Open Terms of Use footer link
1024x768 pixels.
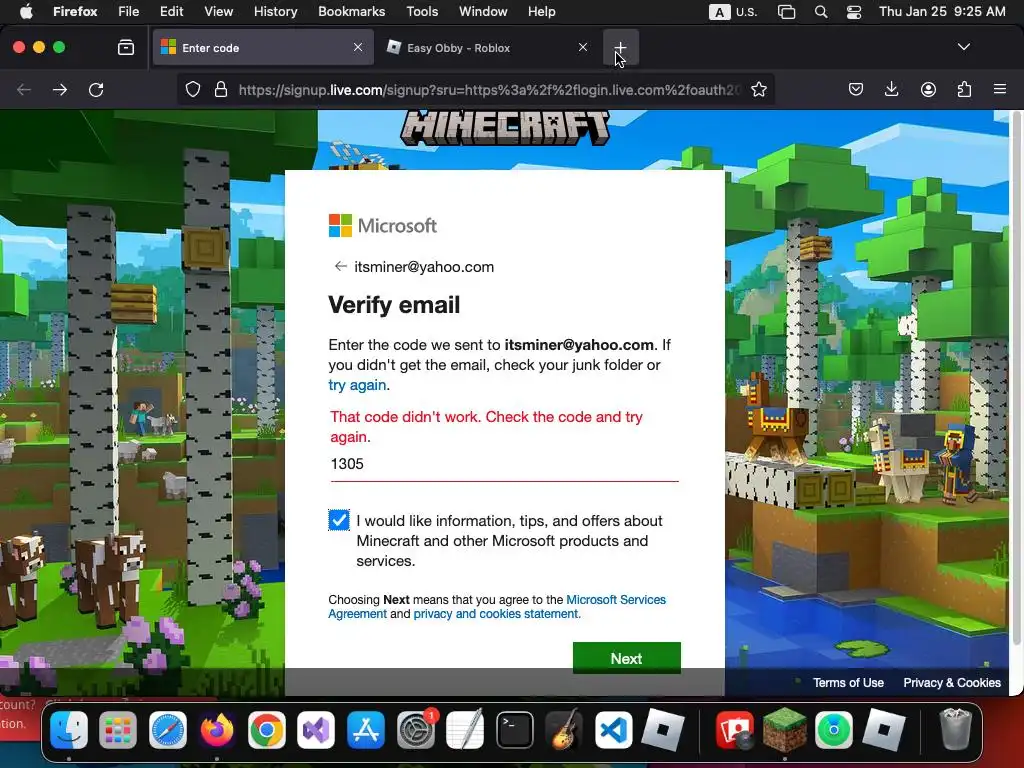point(848,682)
